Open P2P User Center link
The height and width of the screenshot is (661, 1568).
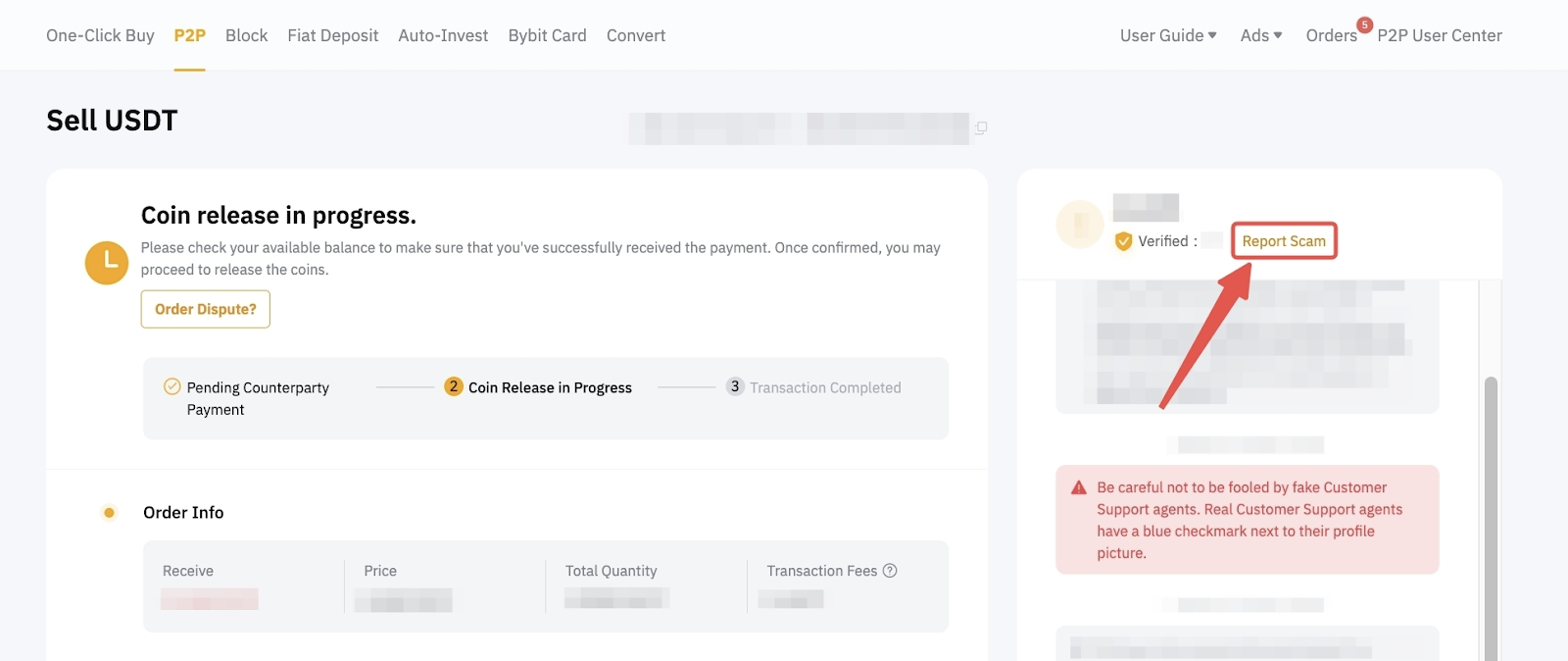click(1439, 35)
